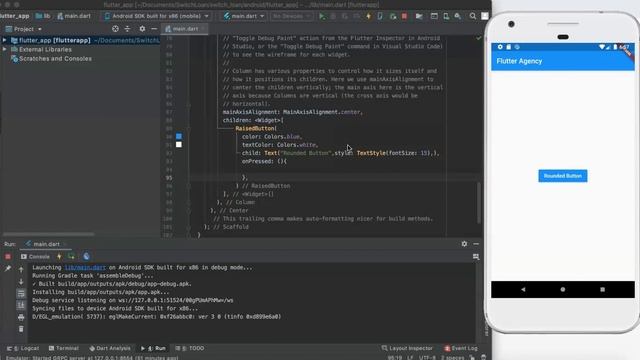Click restore layout icon at right of Console toolbar
Screen dimensions: 640x360
pos(476,256)
